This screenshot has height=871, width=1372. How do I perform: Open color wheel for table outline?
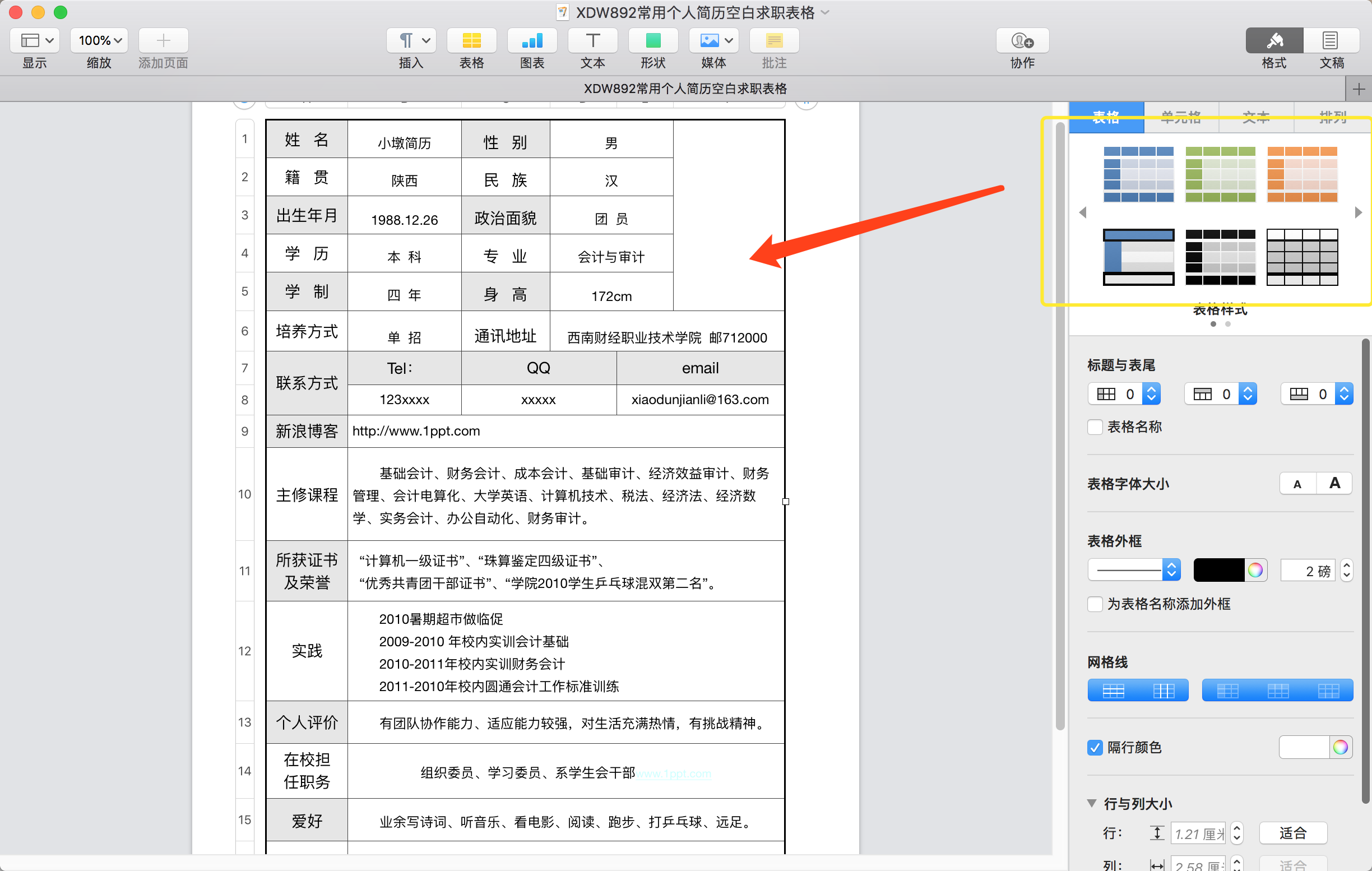[x=1255, y=570]
